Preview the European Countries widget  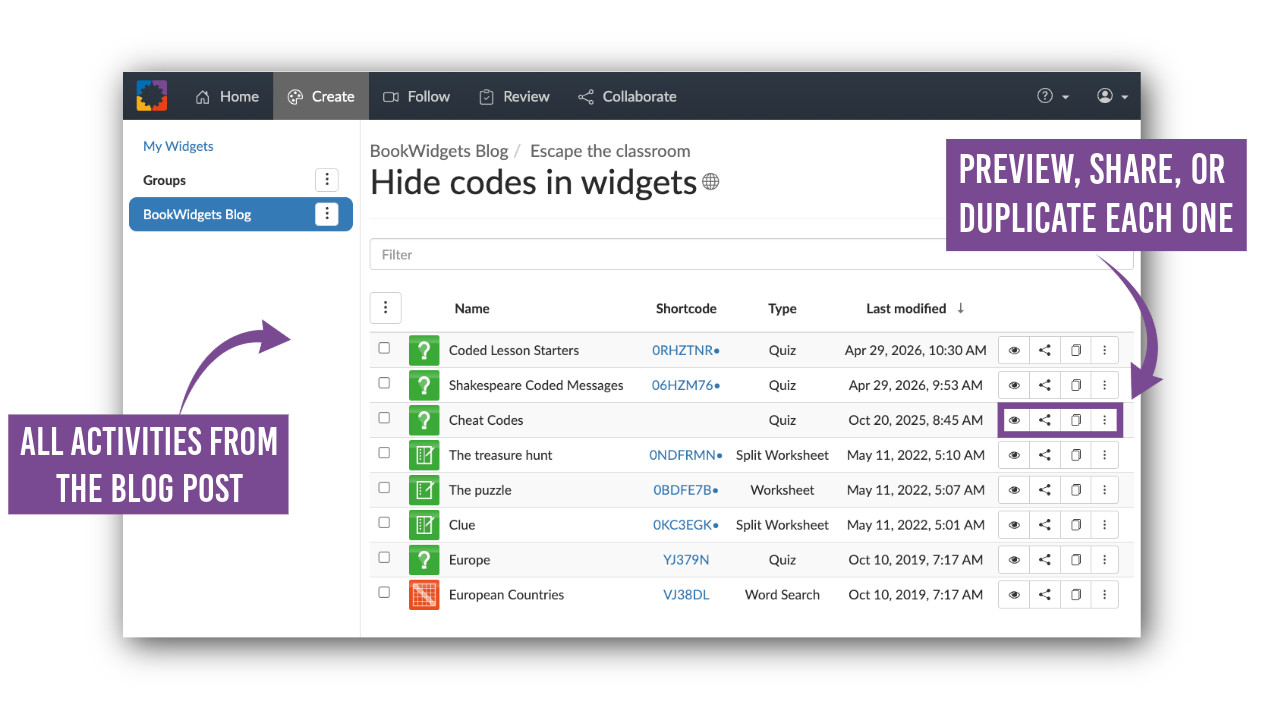pyautogui.click(x=1014, y=595)
